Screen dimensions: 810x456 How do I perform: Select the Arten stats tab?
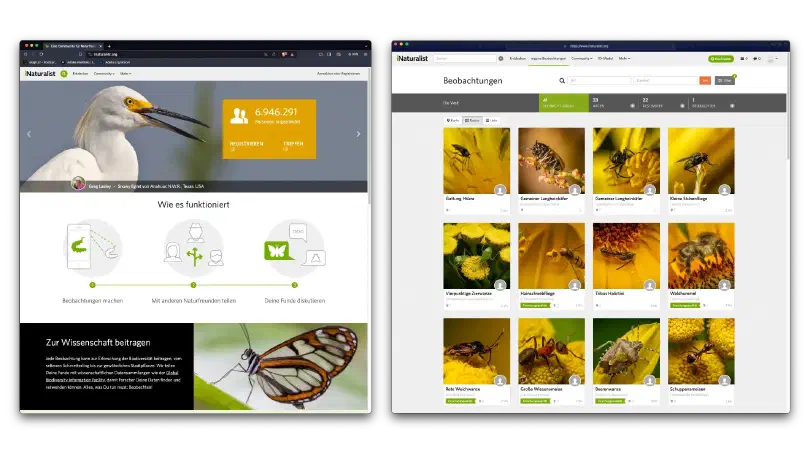[x=613, y=103]
